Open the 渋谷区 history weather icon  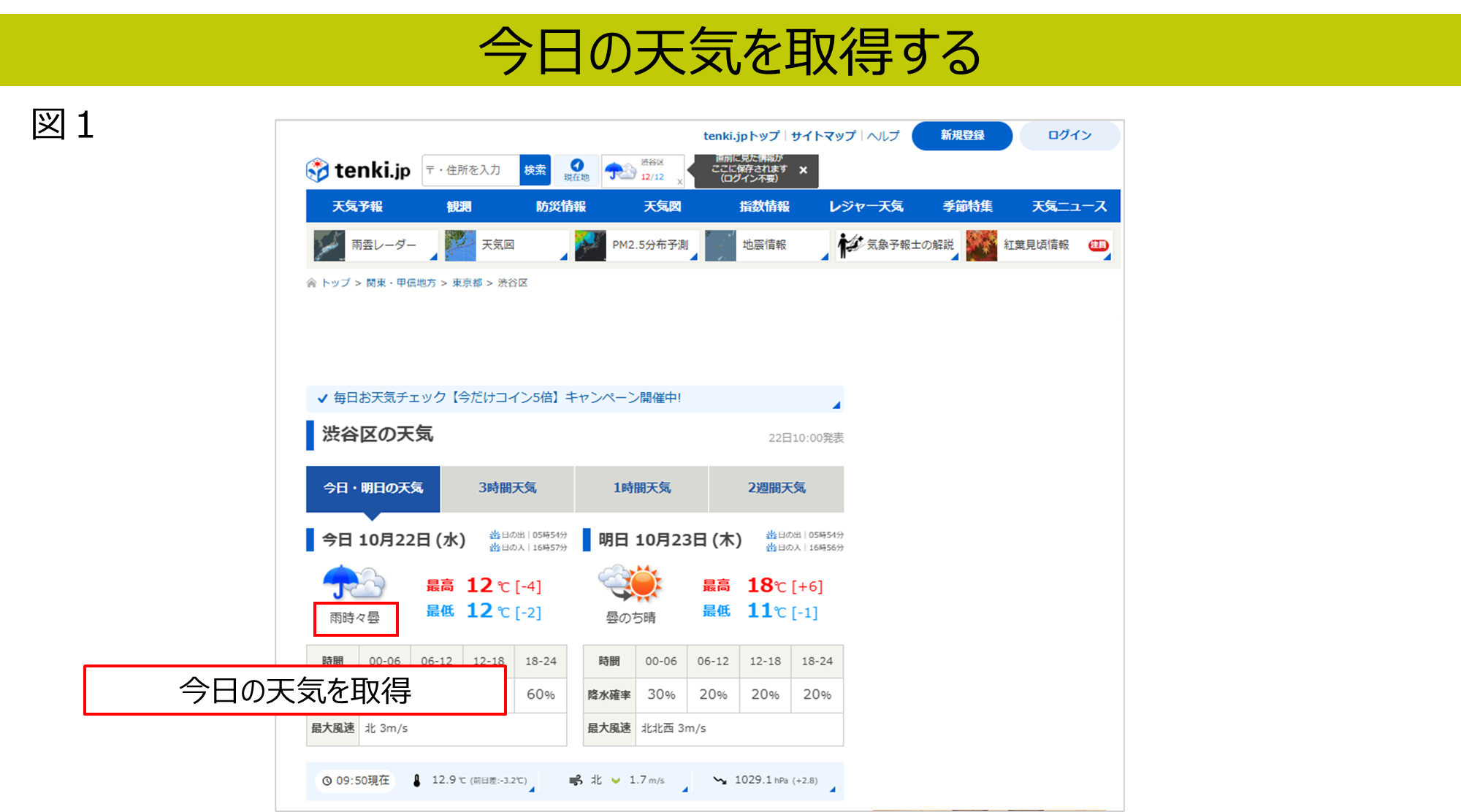(621, 171)
